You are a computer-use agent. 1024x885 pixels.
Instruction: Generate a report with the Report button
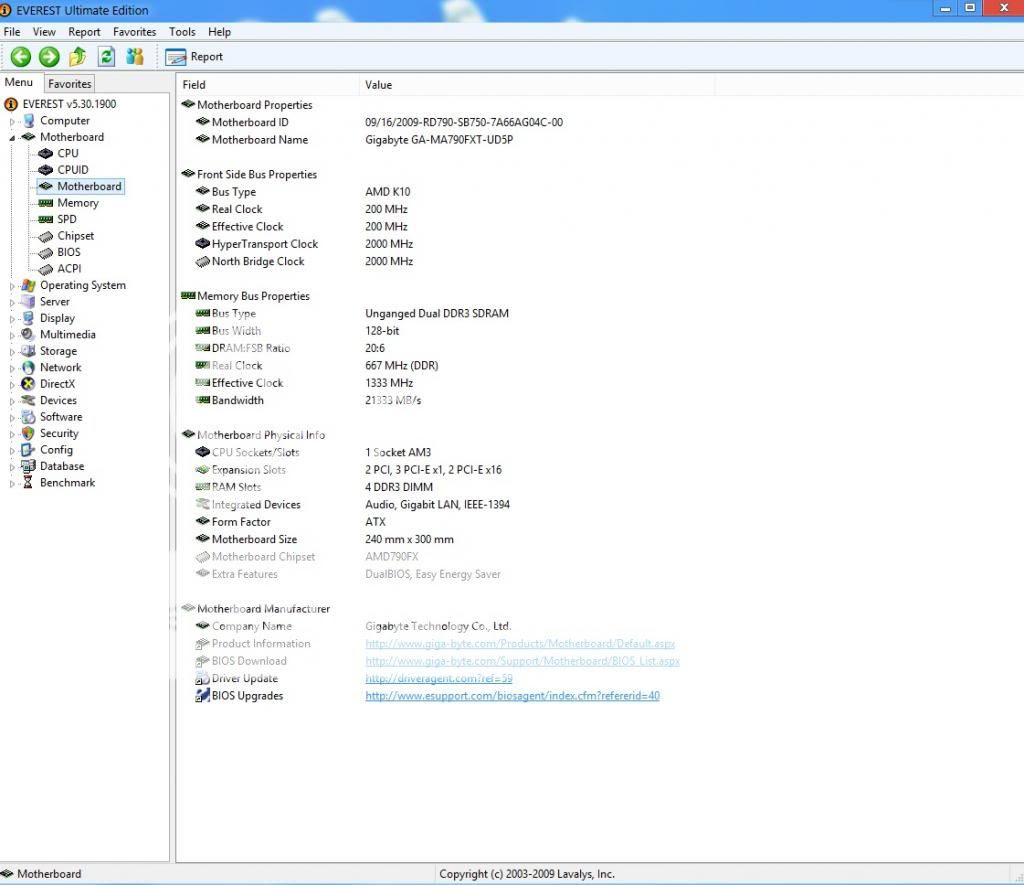tap(194, 57)
